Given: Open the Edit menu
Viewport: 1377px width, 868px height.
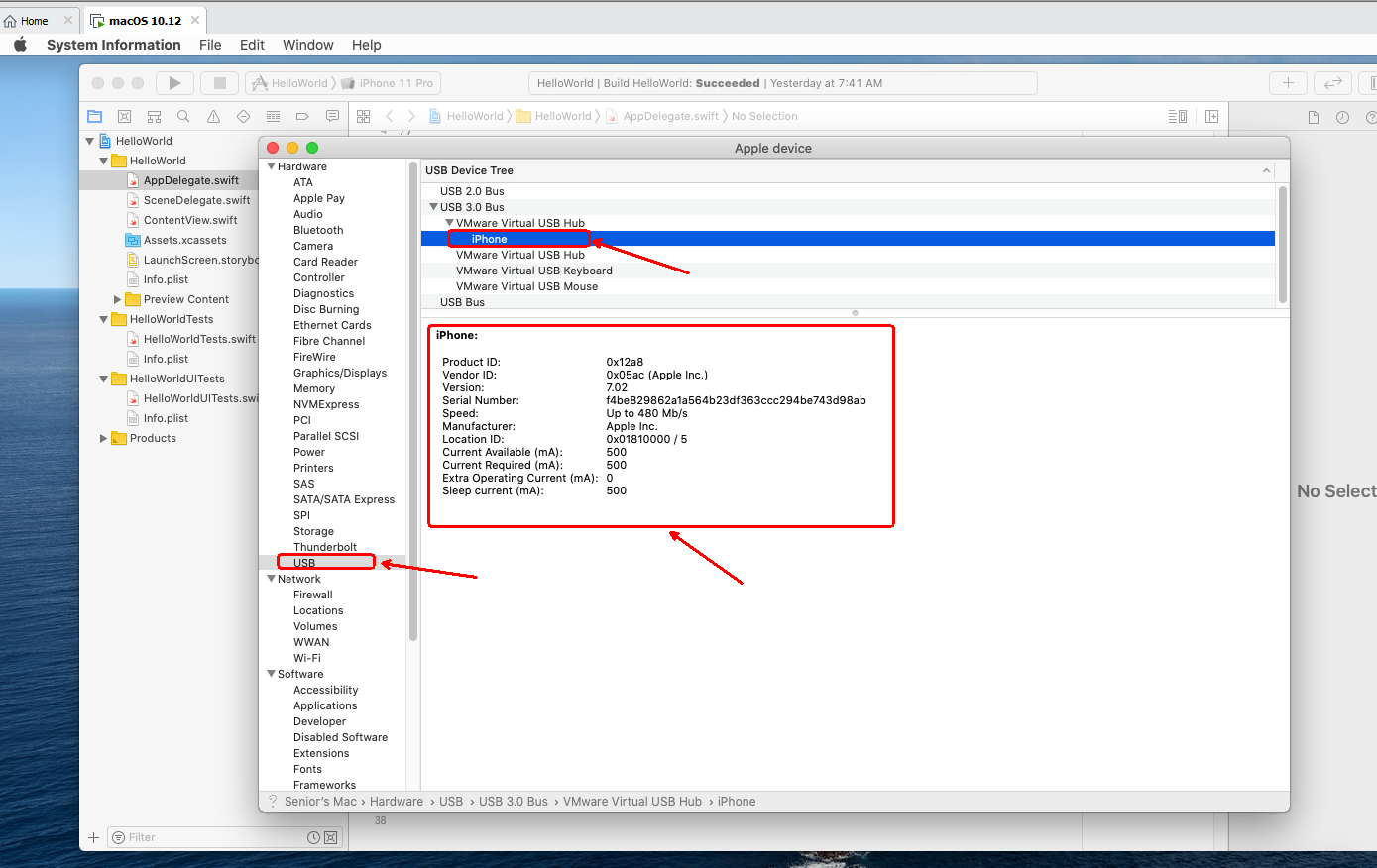Looking at the screenshot, I should tap(252, 45).
